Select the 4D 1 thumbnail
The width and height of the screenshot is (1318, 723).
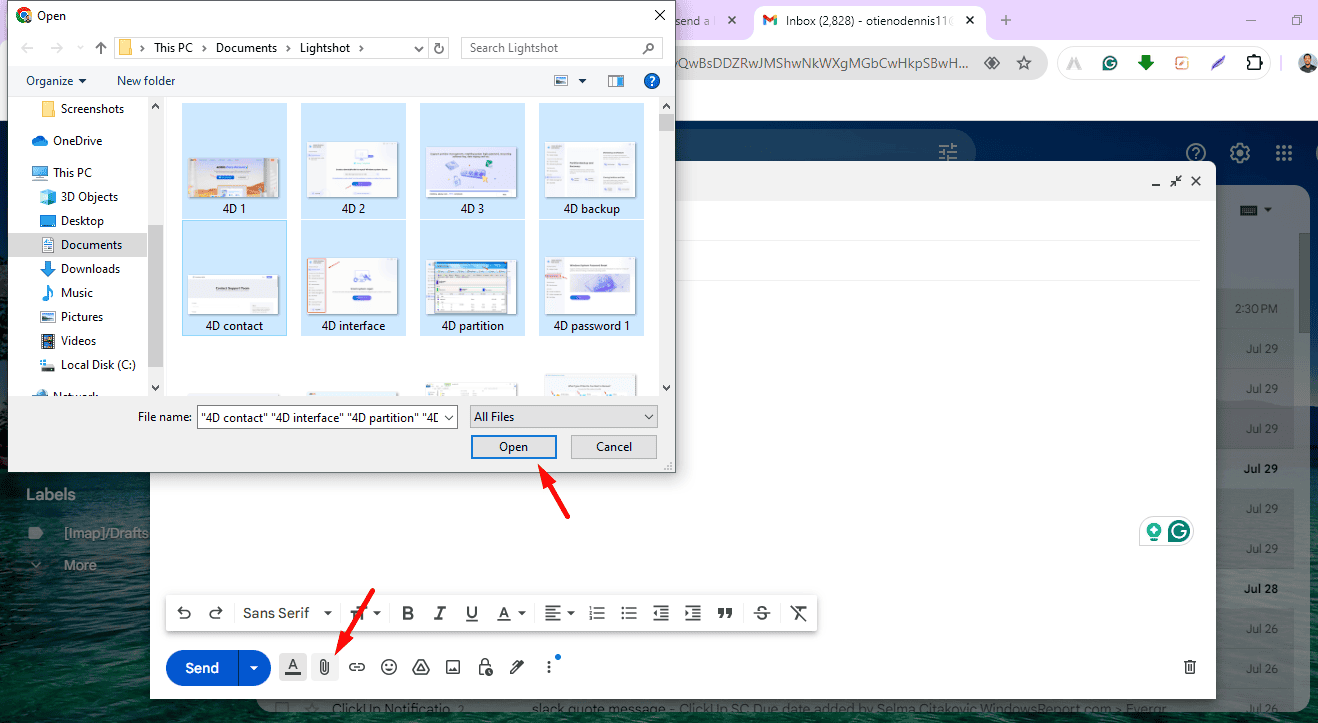(x=235, y=161)
